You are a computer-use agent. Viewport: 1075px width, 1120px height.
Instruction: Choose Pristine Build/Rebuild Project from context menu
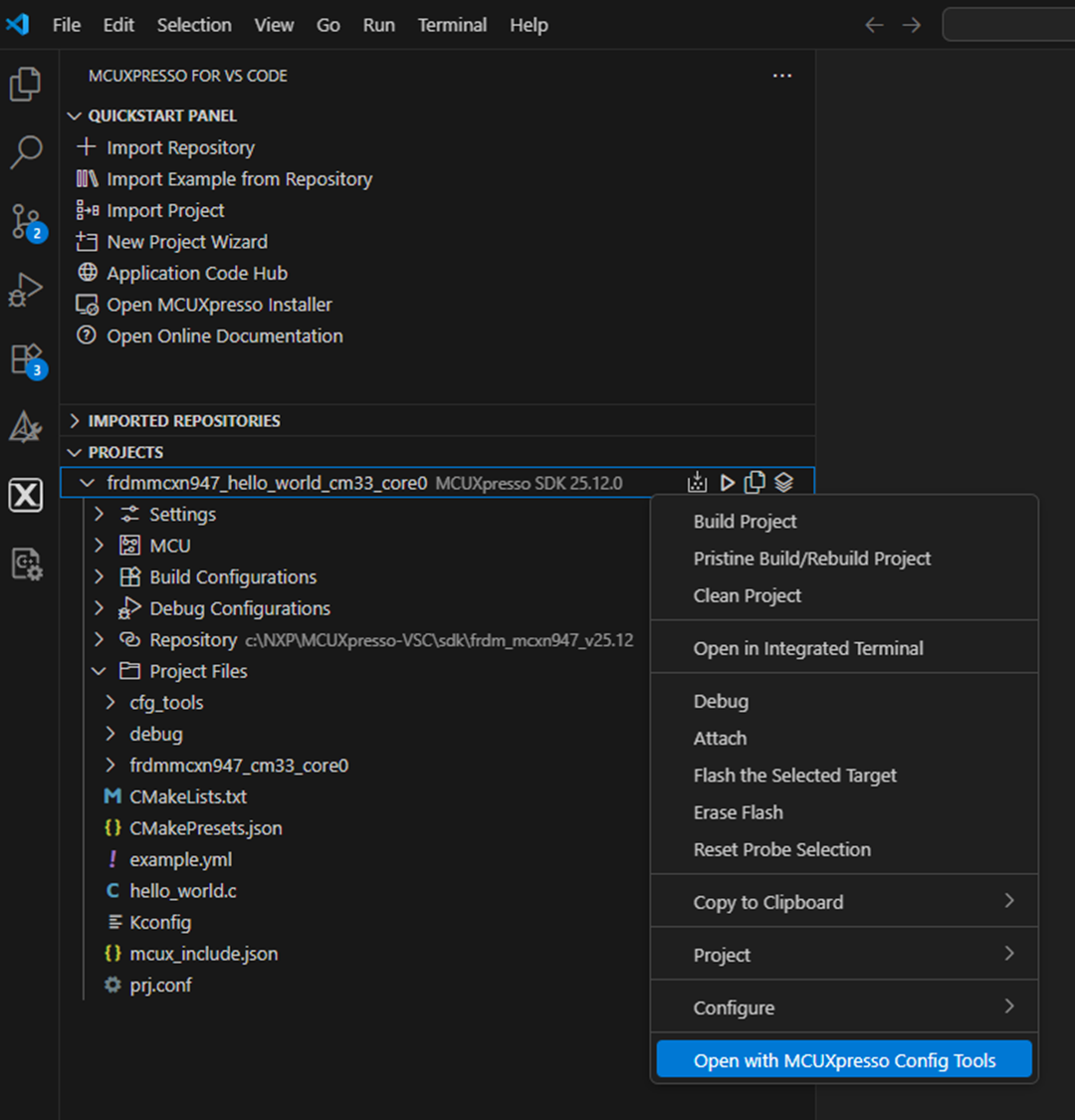pos(811,559)
